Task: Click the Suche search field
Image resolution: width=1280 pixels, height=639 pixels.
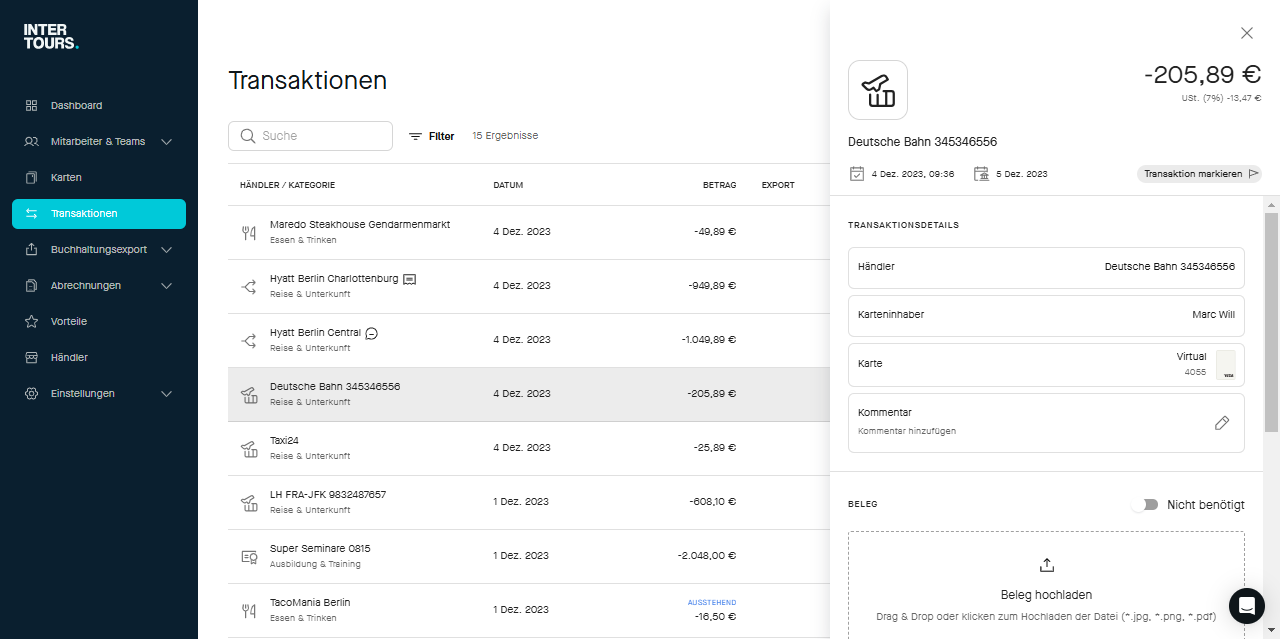Action: pyautogui.click(x=310, y=136)
